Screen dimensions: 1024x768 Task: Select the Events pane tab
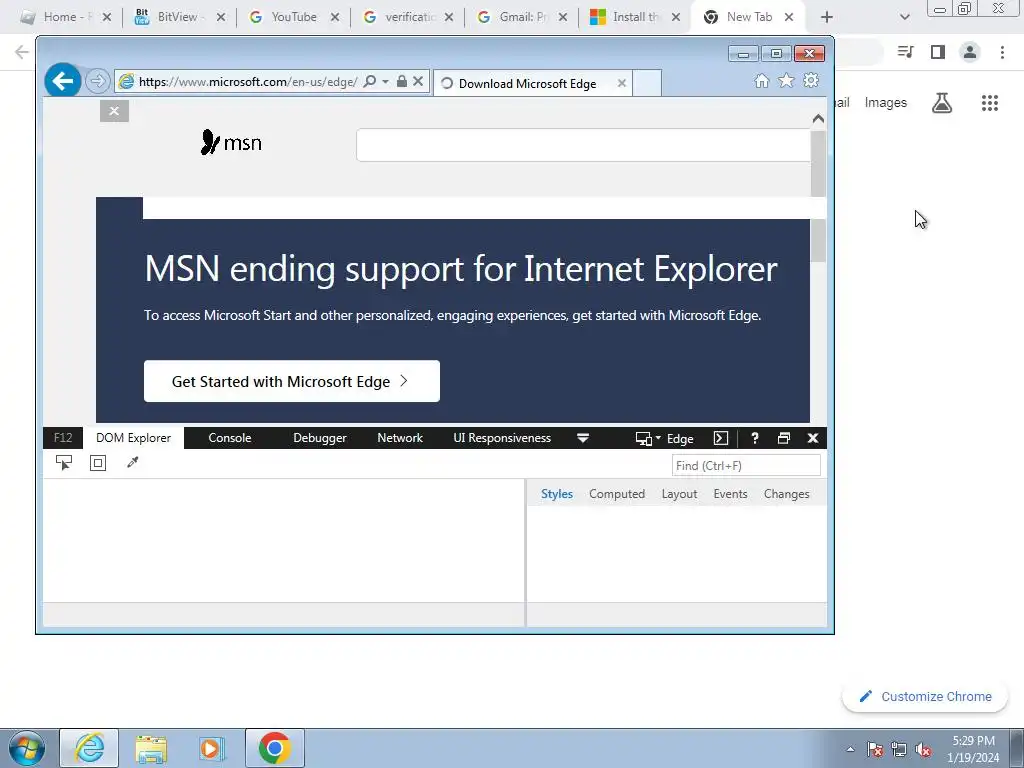tap(730, 494)
